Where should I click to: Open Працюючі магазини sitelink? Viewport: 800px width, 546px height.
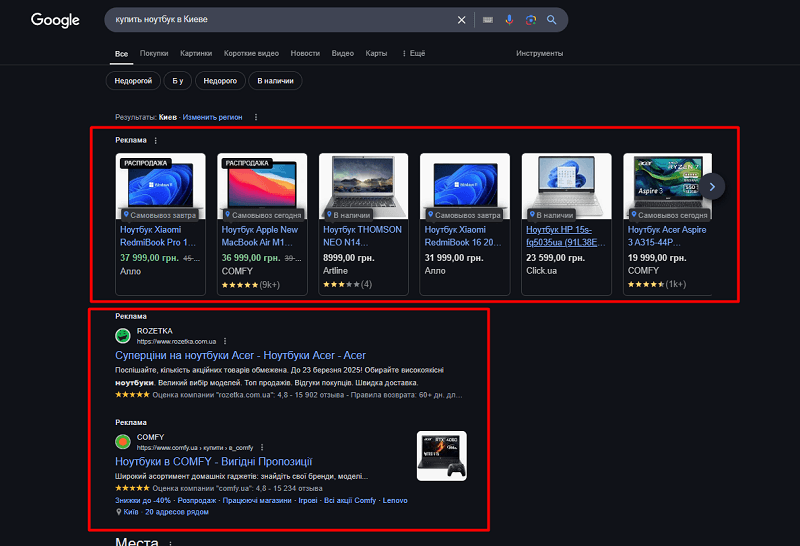point(257,501)
